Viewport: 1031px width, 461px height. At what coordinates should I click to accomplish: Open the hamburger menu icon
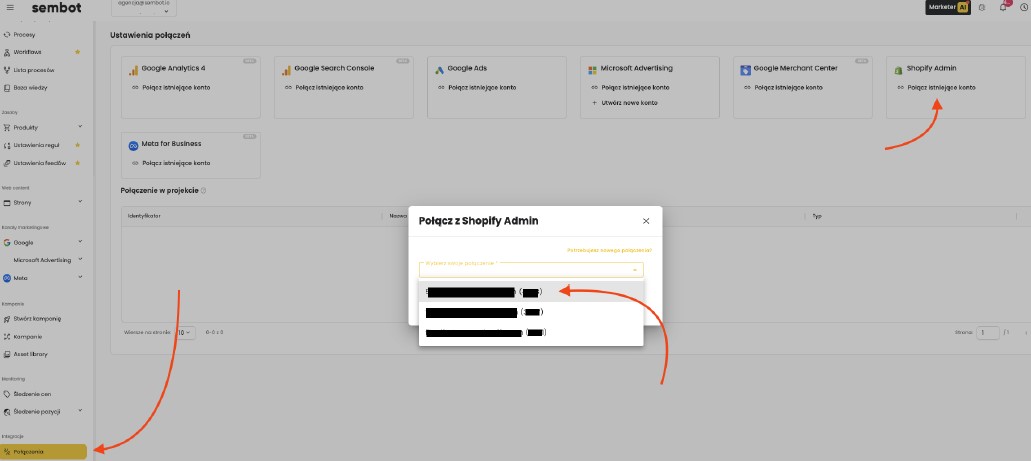(10, 7)
